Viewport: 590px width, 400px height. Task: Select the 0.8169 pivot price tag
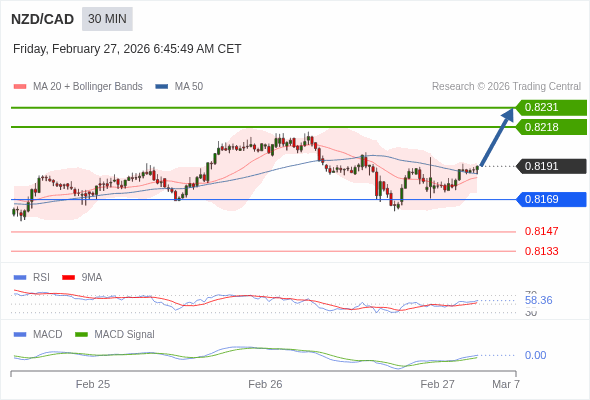point(551,199)
